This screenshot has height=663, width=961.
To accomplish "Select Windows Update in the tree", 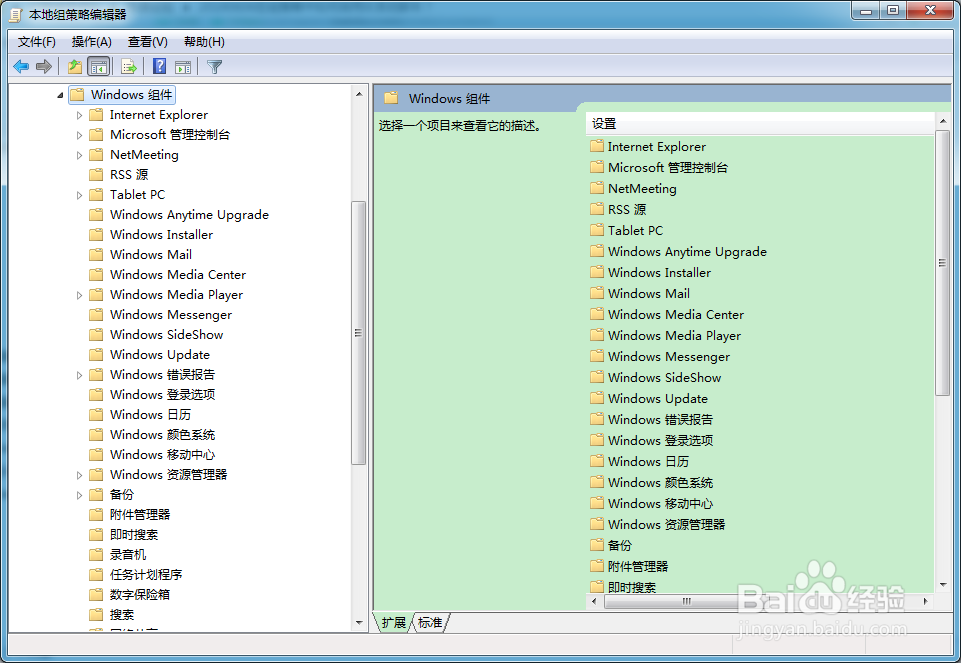I will [159, 355].
